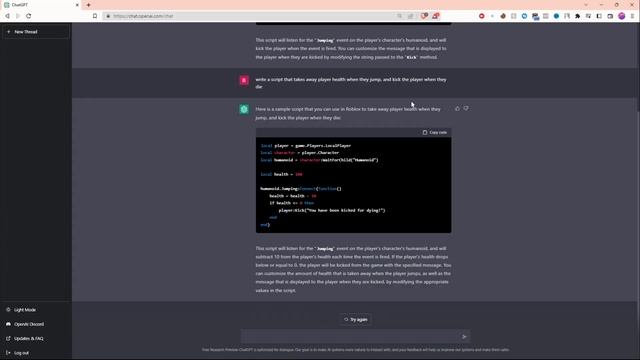Click the humanoid.Jumping:Connect code line

[x=301, y=189]
